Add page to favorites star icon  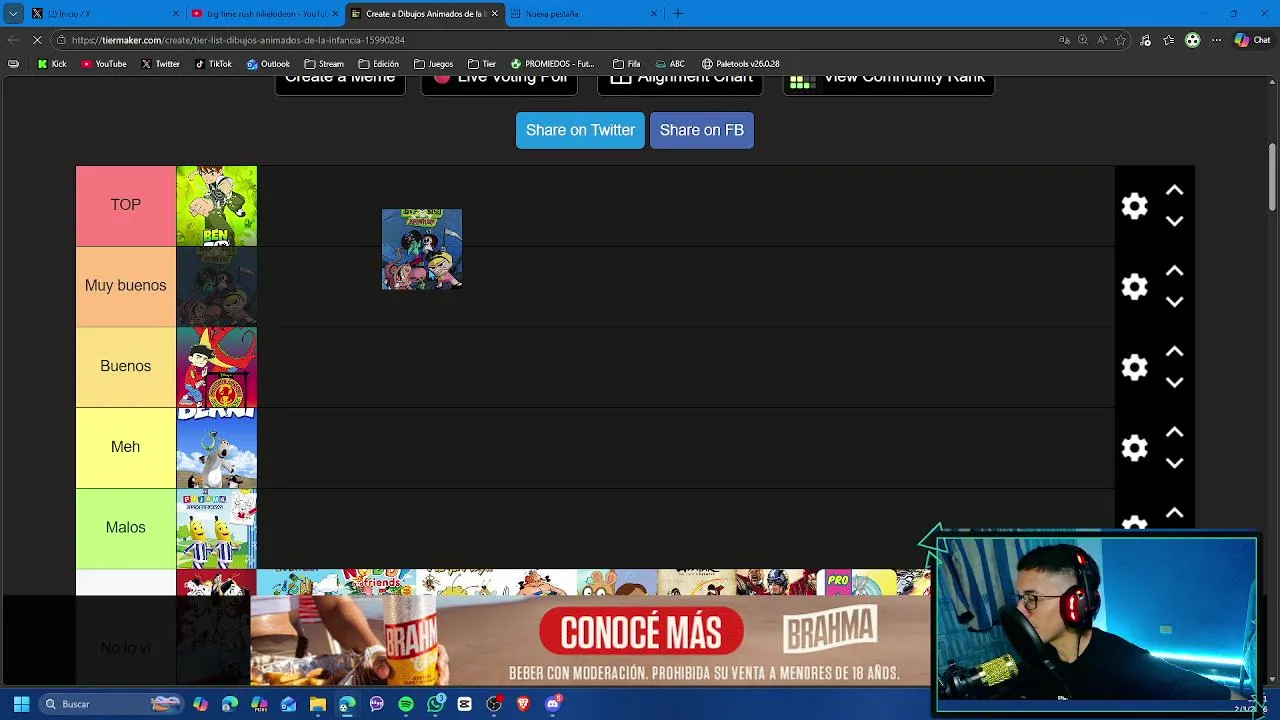point(1121,40)
